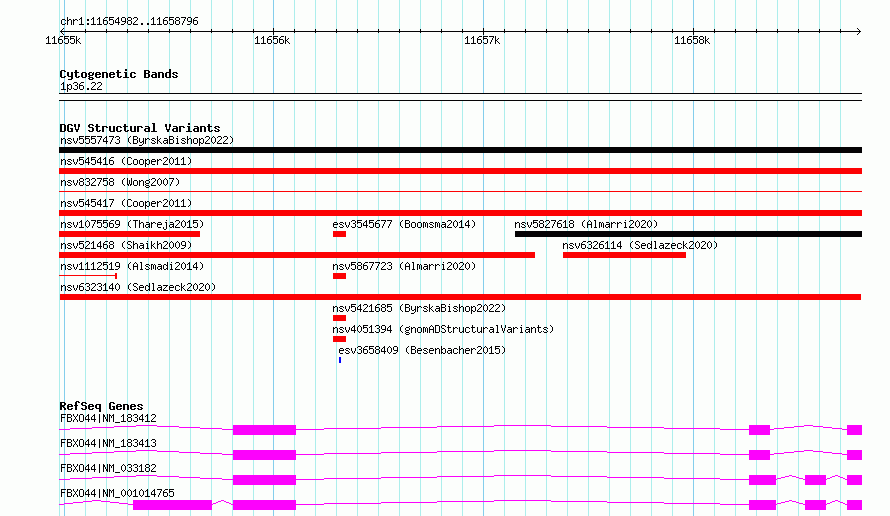890x516 pixels.
Task: Click the long red bar under nsv6323140
Action: coord(460,297)
